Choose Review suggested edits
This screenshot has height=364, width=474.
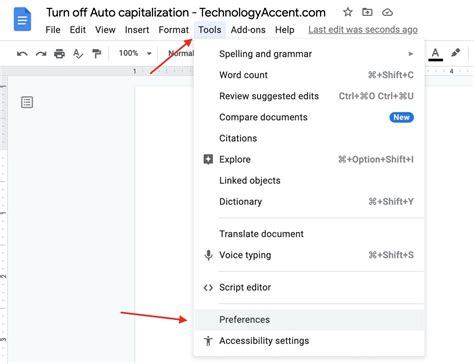tap(309, 96)
